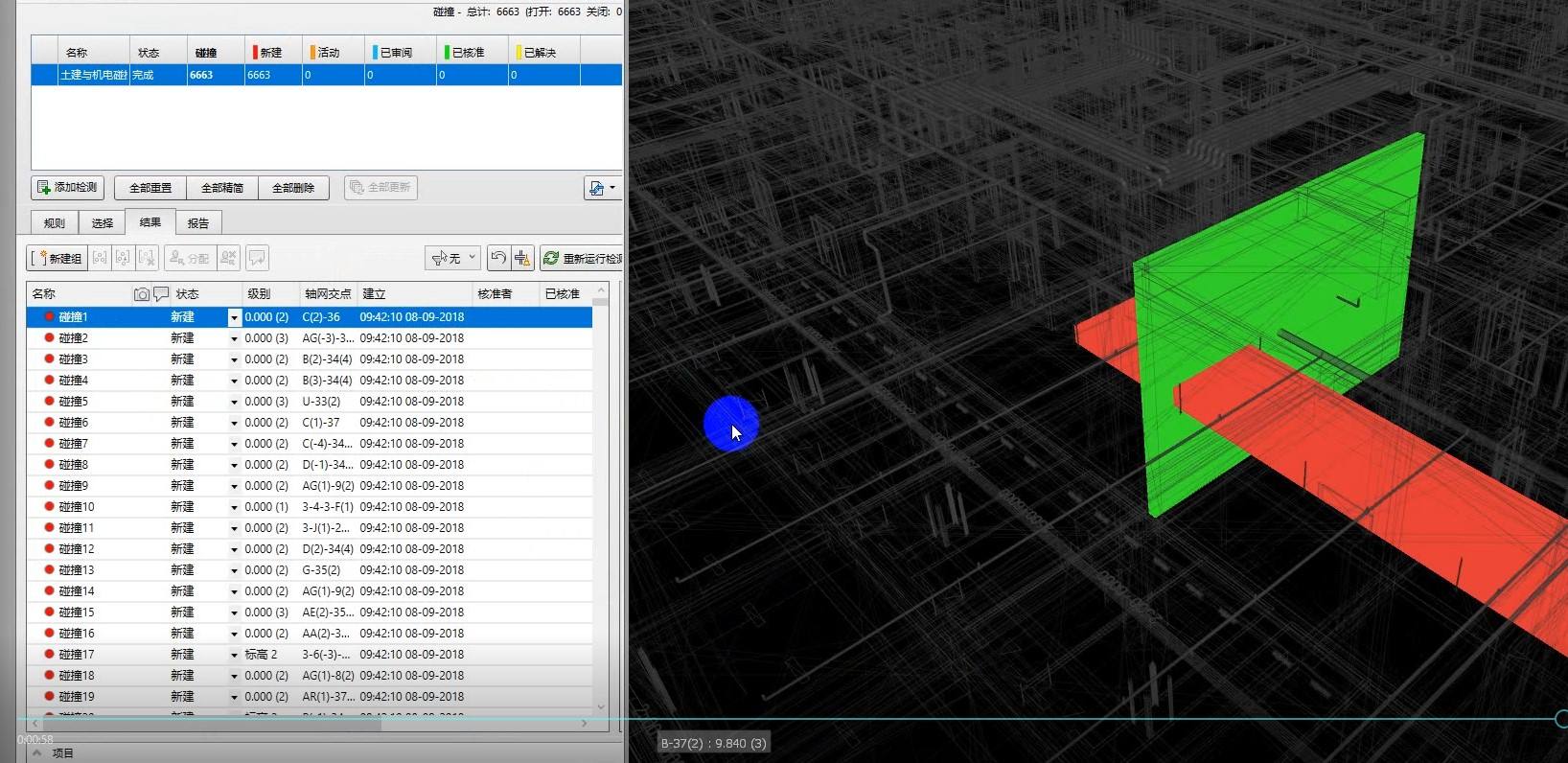This screenshot has width=1568, height=763.
Task: Sort by the 轴网交点 column header
Action: click(328, 294)
